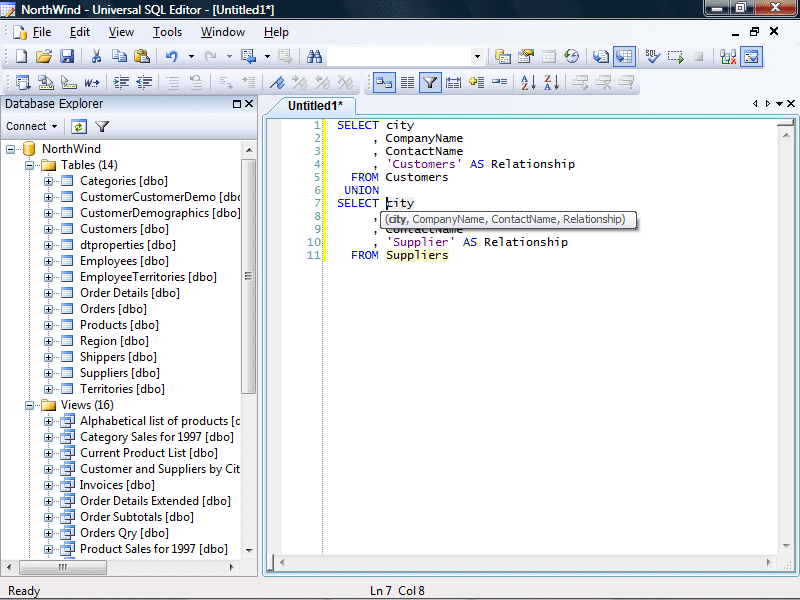Click the word wrap 'W' arrow icon
800x600 pixels.
(92, 82)
